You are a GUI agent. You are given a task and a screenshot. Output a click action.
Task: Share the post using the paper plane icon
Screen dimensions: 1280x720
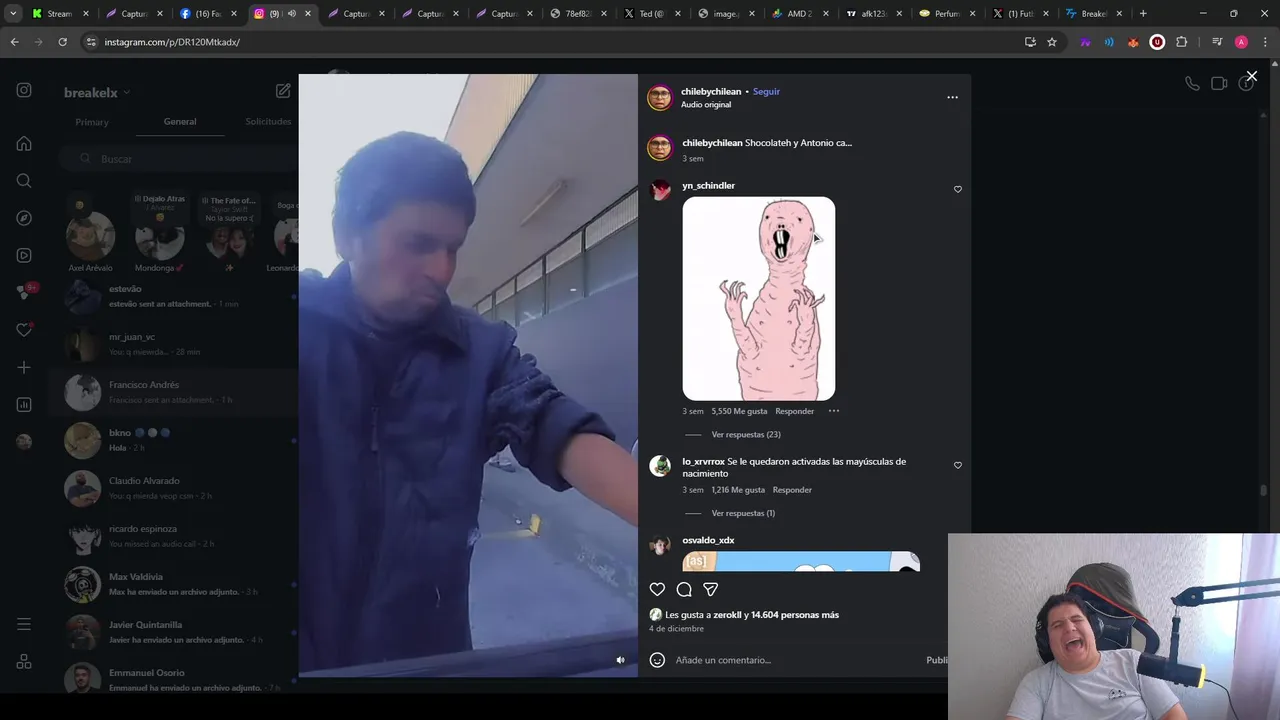point(710,589)
